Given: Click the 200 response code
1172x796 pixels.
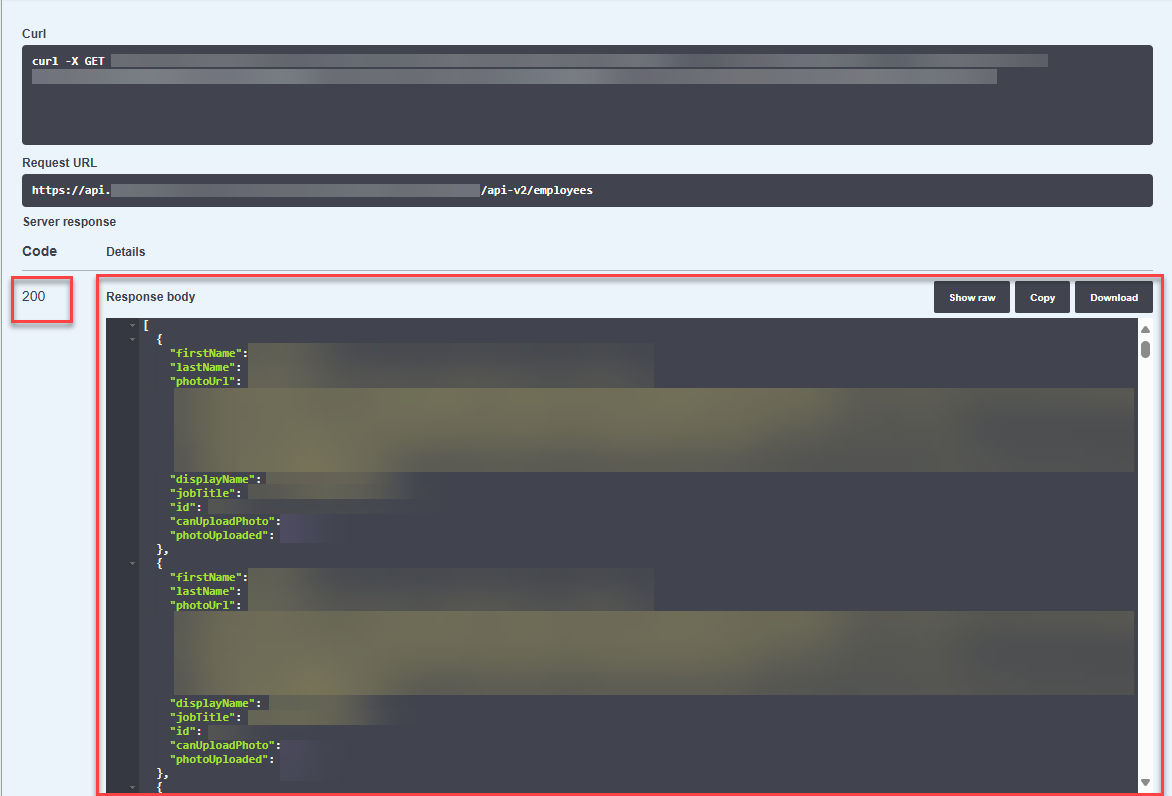Looking at the screenshot, I should coord(34,296).
